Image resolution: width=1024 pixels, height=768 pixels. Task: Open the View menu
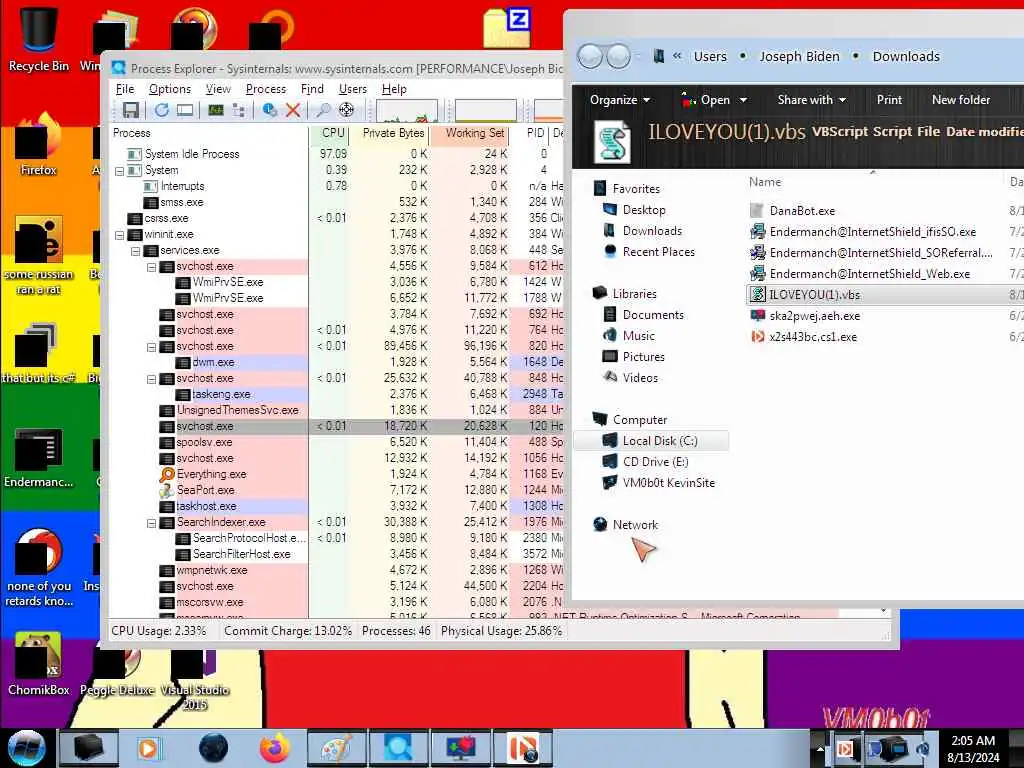(218, 89)
